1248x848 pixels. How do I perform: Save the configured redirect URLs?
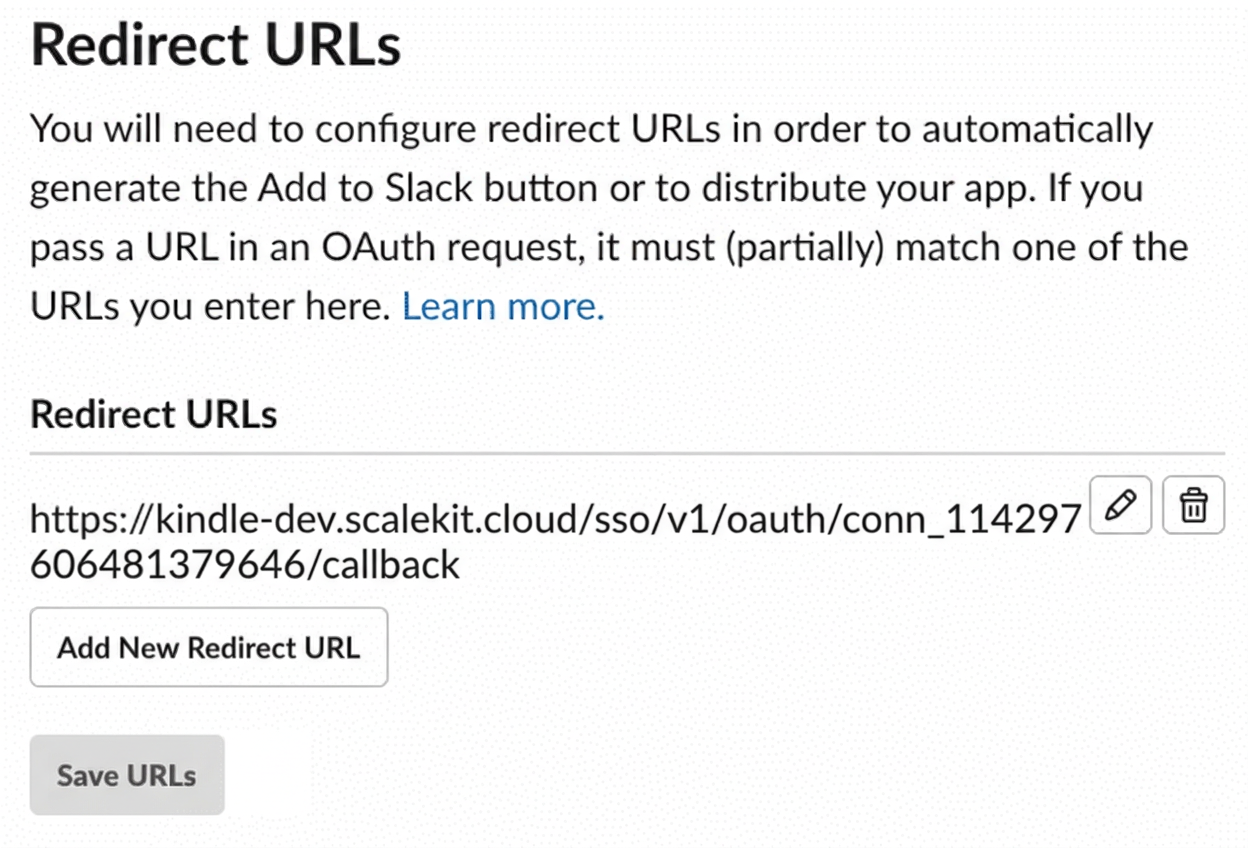coord(126,775)
